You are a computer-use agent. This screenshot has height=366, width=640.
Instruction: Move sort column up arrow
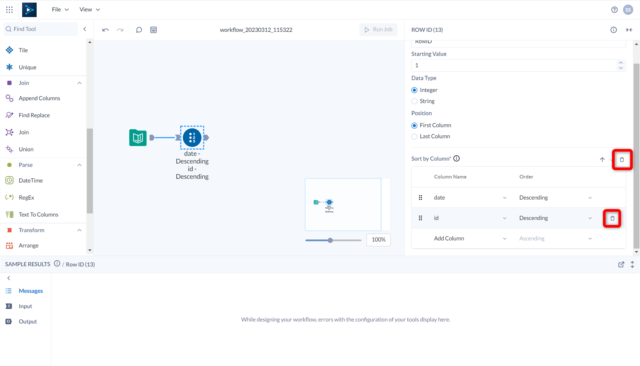point(602,160)
